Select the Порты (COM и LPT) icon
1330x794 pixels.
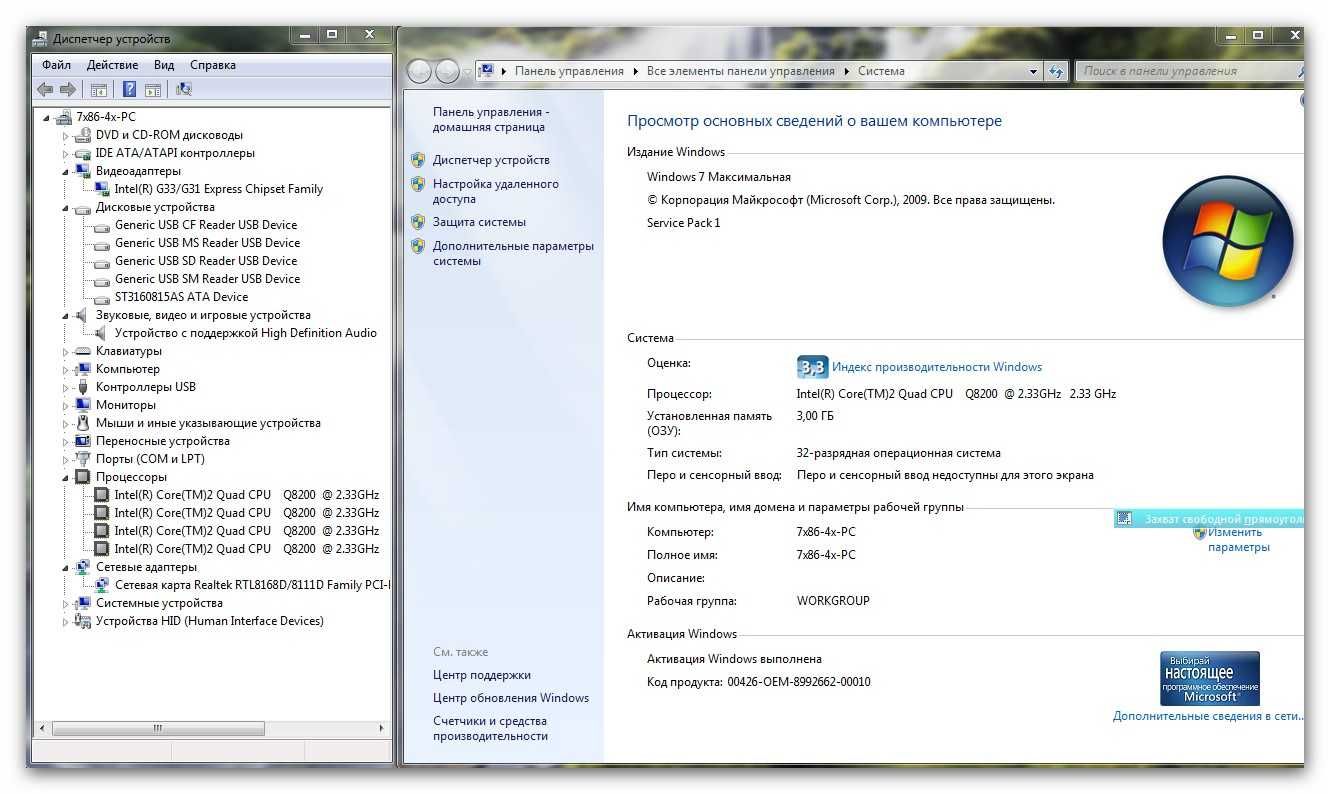click(x=83, y=459)
